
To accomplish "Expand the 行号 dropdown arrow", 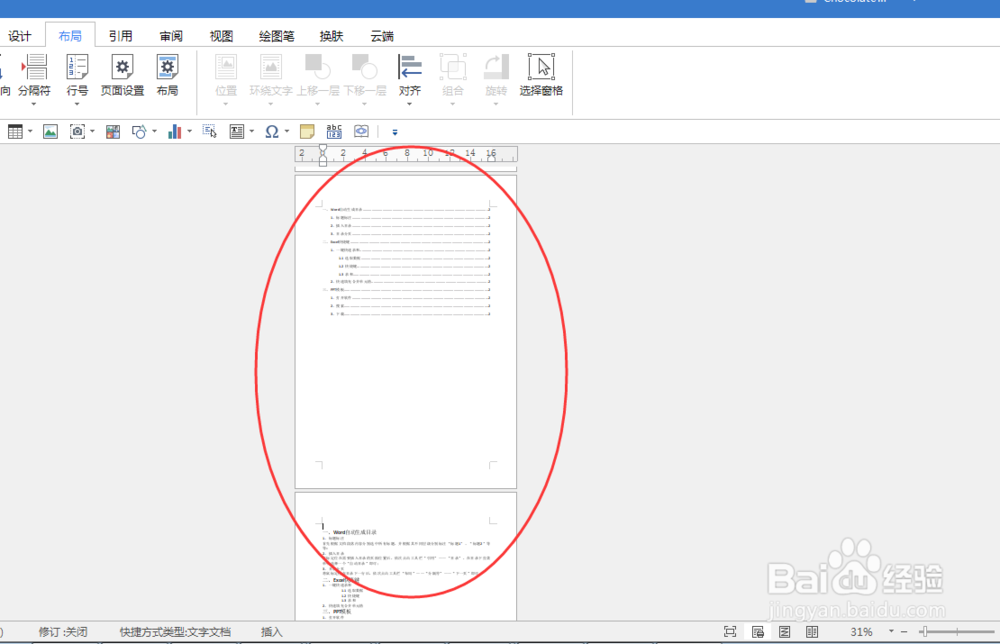I will [77, 104].
